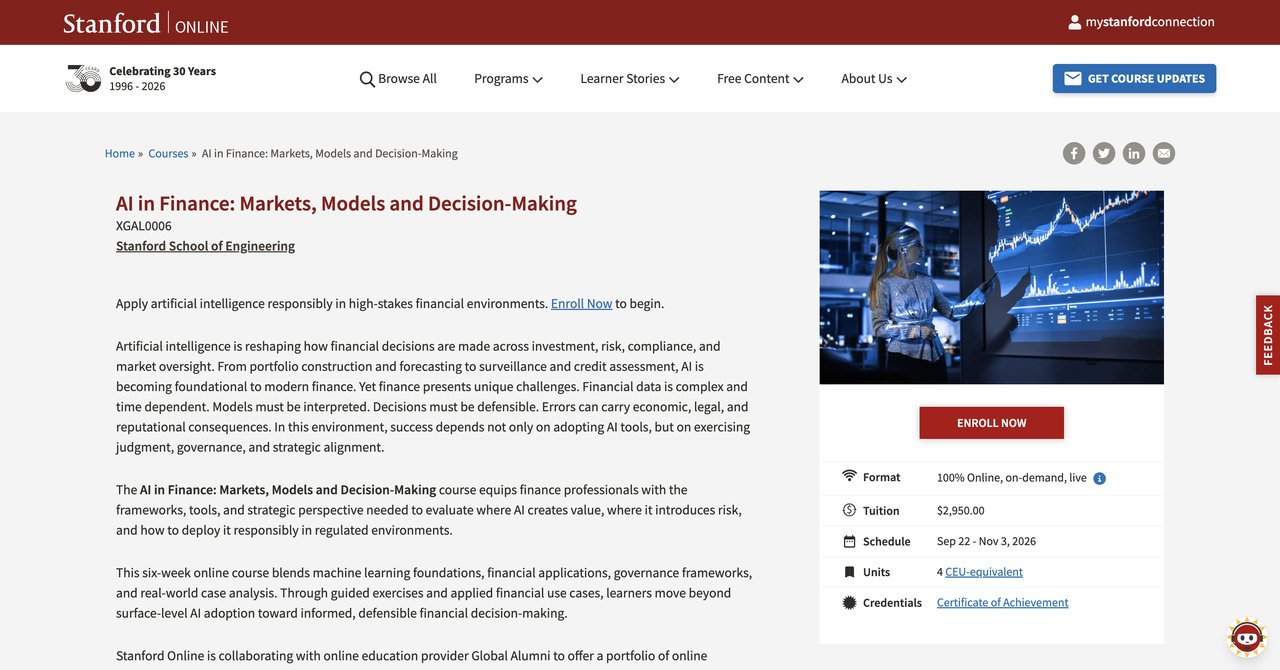
Task: Open the mystanfordconnection account link
Action: pyautogui.click(x=1141, y=22)
